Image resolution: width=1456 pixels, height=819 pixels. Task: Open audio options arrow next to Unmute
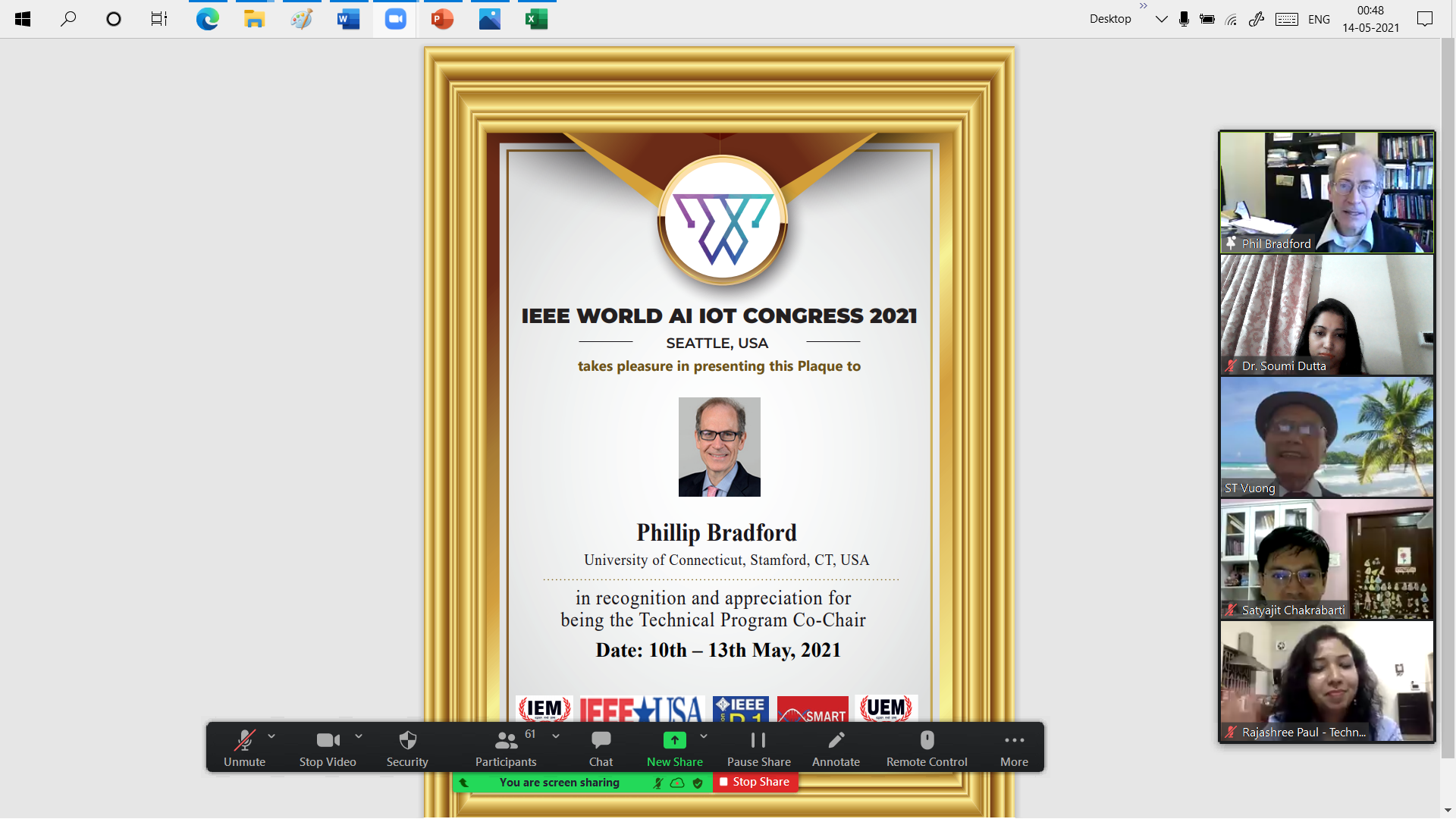click(x=271, y=736)
